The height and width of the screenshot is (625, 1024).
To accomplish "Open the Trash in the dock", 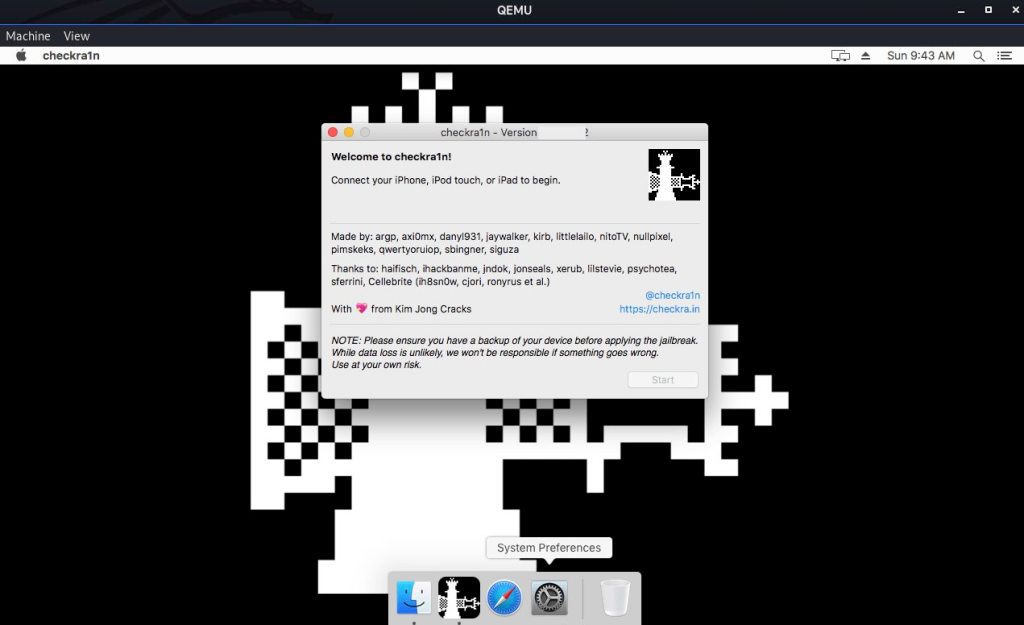I will point(615,597).
